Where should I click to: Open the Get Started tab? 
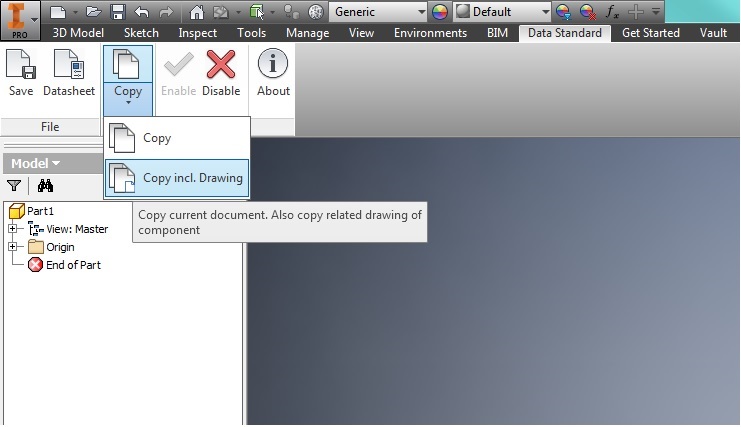click(x=651, y=33)
